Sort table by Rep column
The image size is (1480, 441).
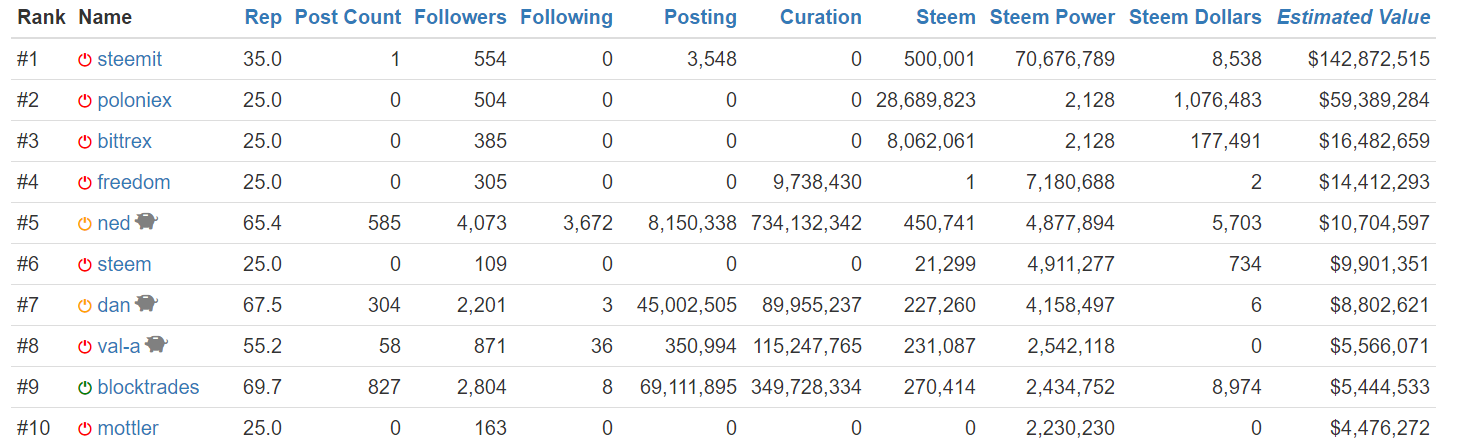pos(262,17)
